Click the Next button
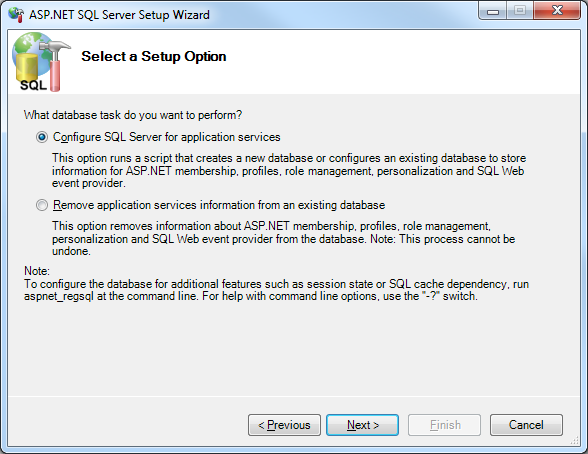Screen dimensions: 588x454 (x=362, y=425)
